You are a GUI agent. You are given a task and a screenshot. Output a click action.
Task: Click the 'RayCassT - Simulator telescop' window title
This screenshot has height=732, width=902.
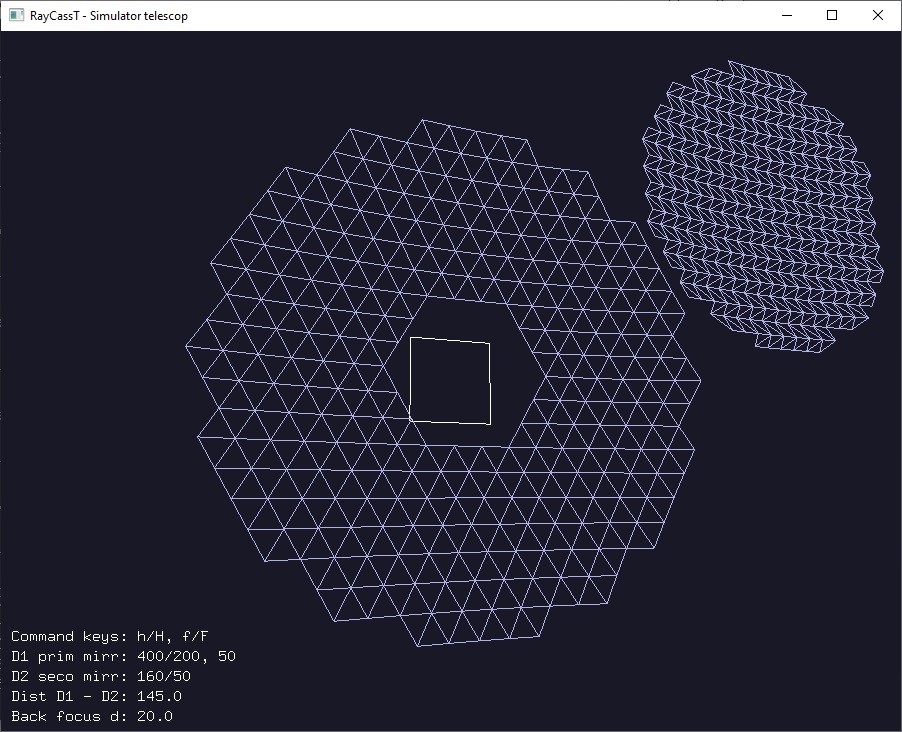109,16
